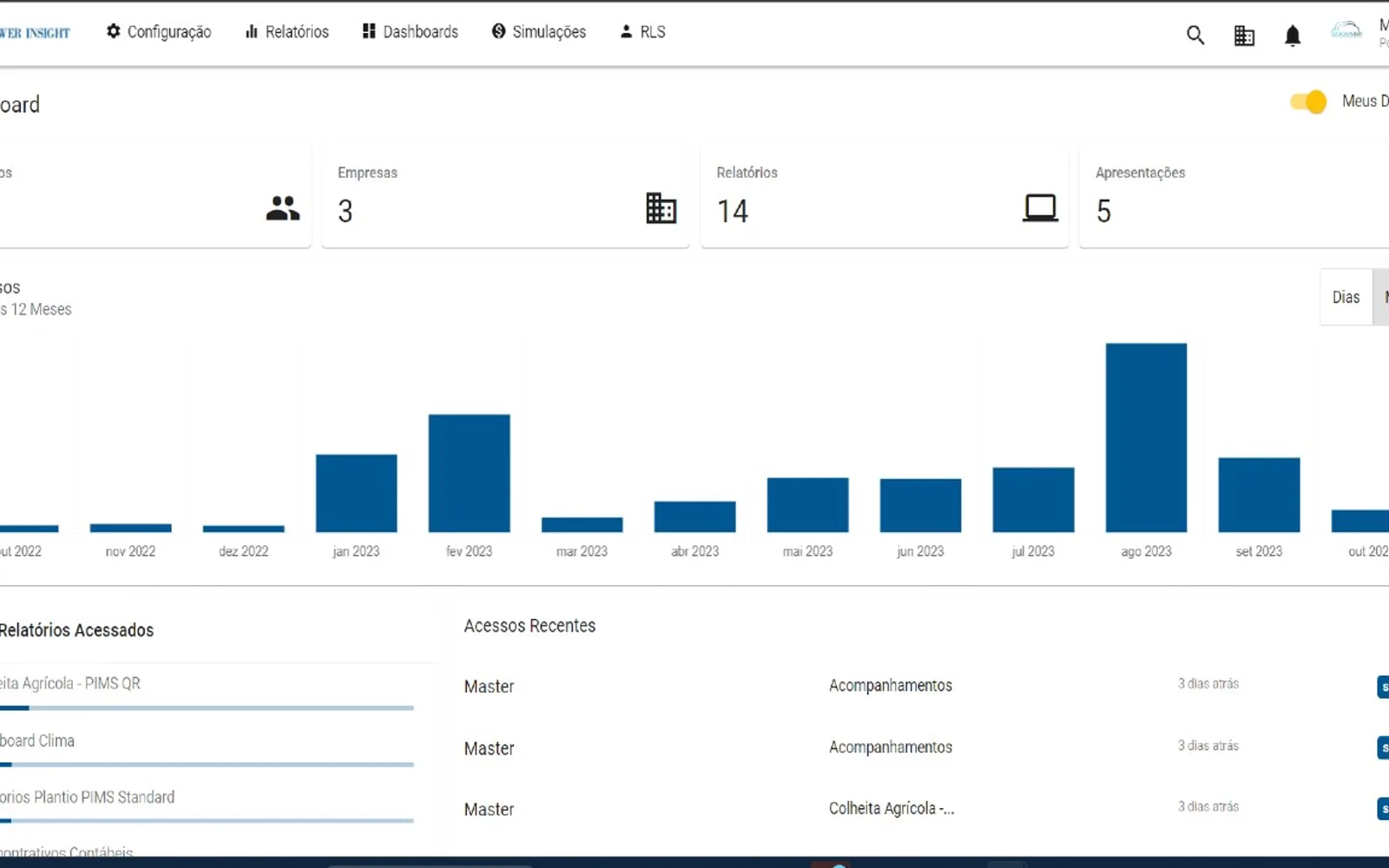Image resolution: width=1389 pixels, height=868 pixels.
Task: Select the Colheita Agrícola recent access entry
Action: 891,808
